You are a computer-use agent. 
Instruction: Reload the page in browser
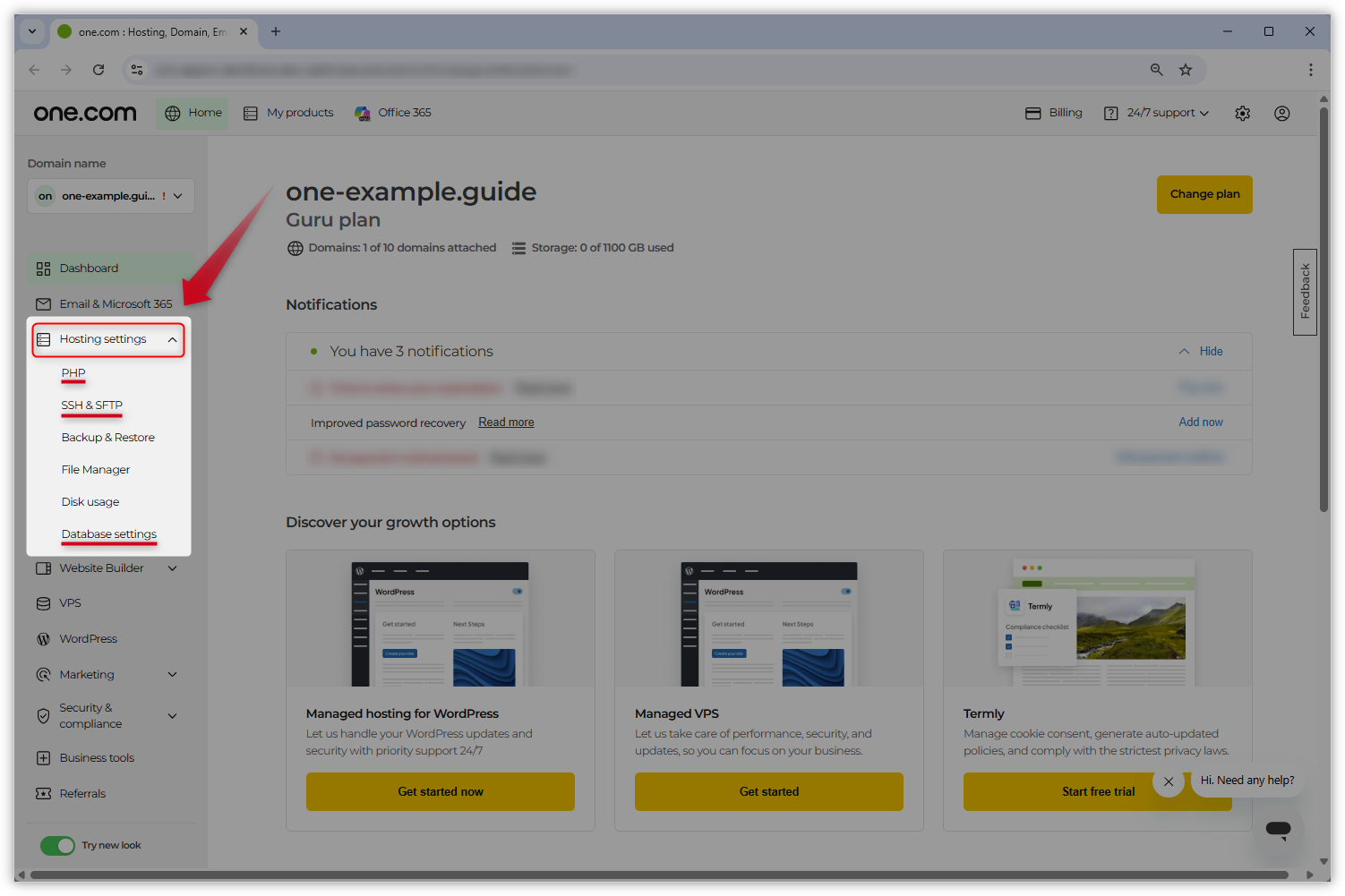pos(99,70)
